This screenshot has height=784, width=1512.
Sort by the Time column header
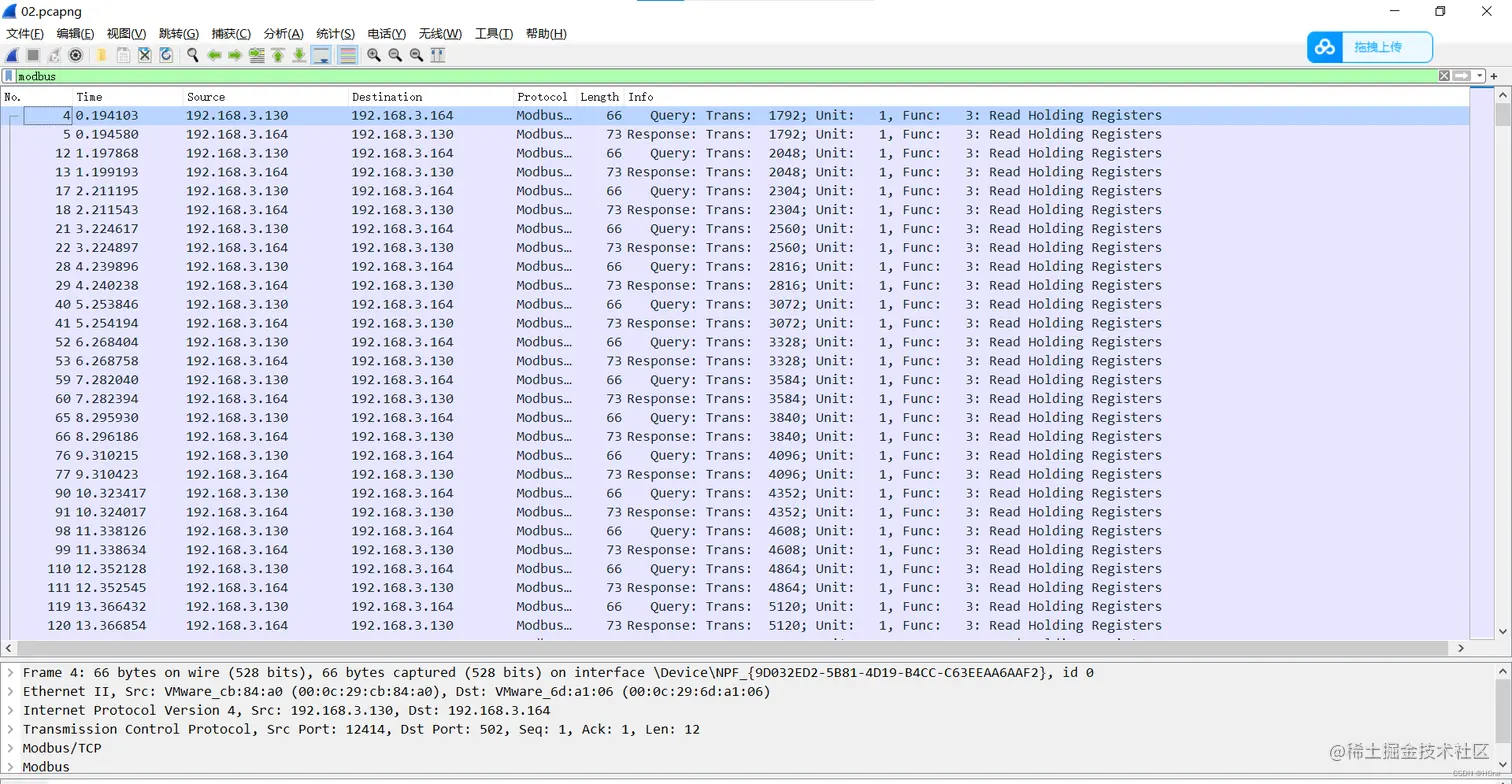(128, 97)
